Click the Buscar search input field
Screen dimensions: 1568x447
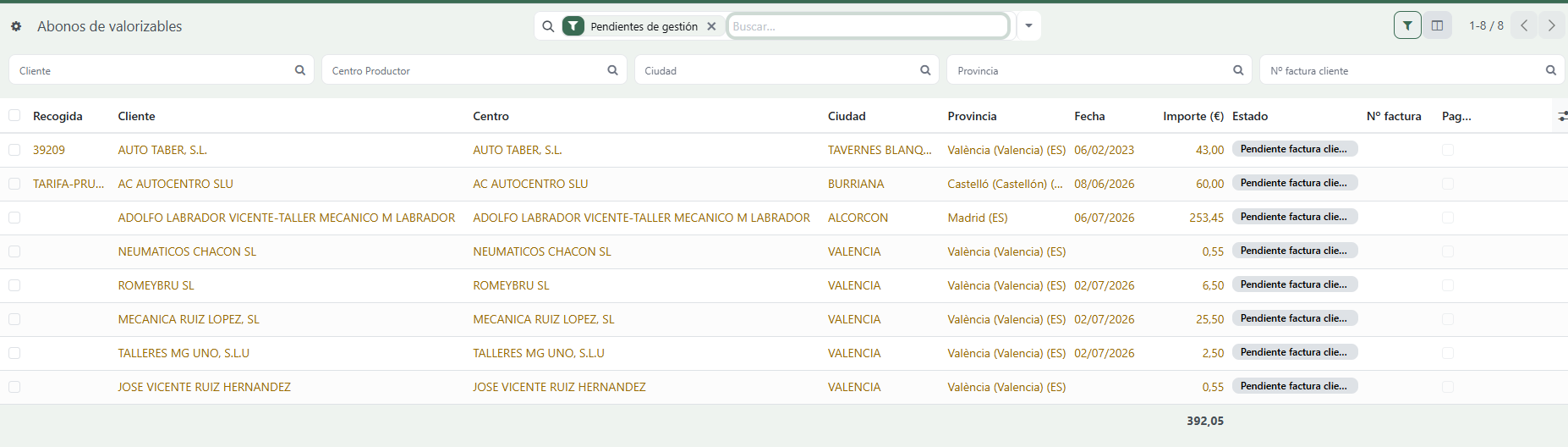click(869, 26)
